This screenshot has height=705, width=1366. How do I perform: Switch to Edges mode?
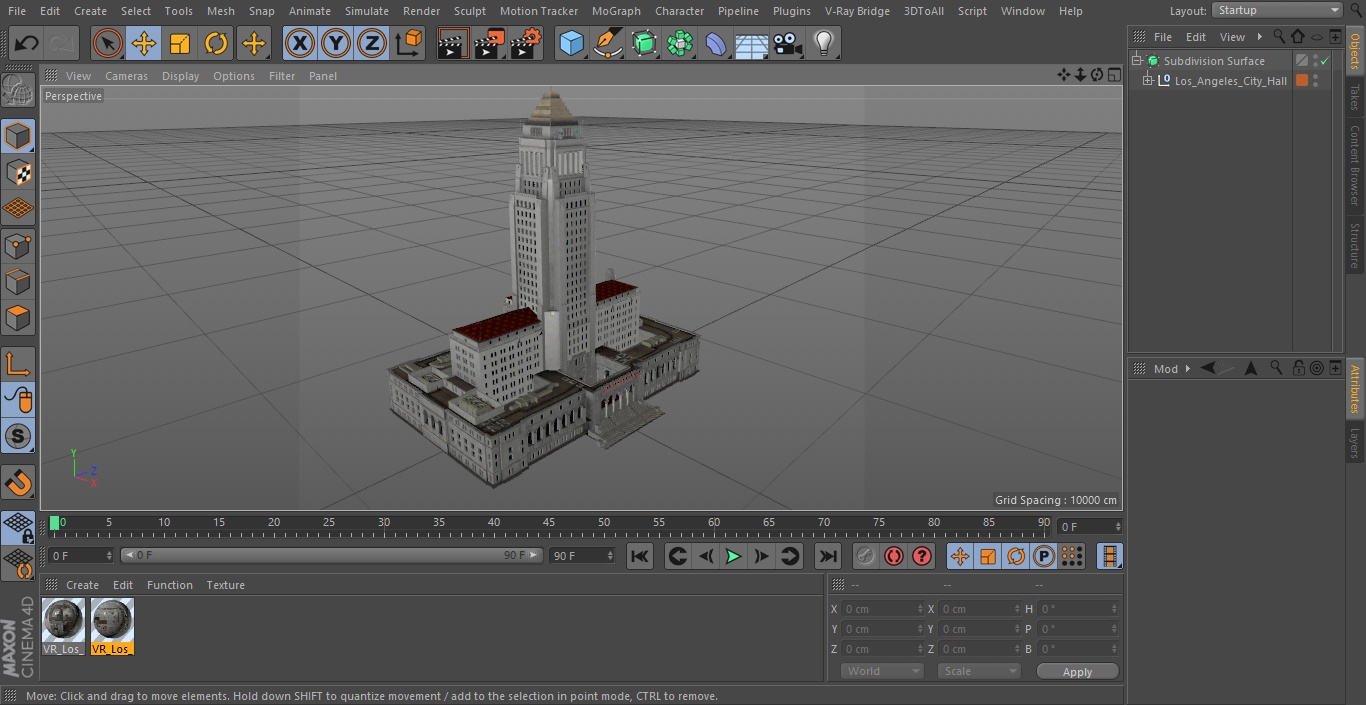point(18,282)
